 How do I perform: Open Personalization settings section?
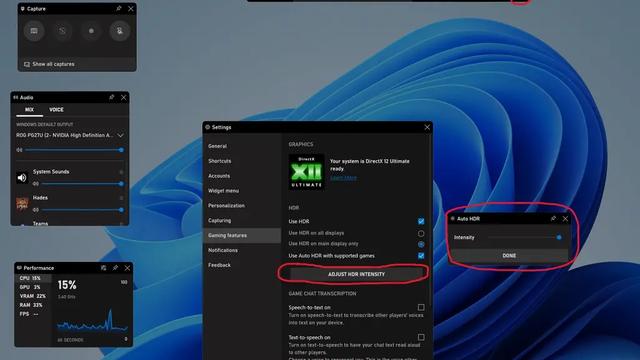(x=242, y=206)
